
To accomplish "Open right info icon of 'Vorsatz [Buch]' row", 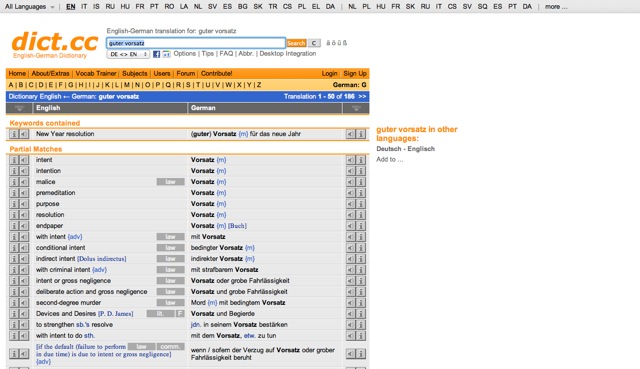I will click(361, 226).
